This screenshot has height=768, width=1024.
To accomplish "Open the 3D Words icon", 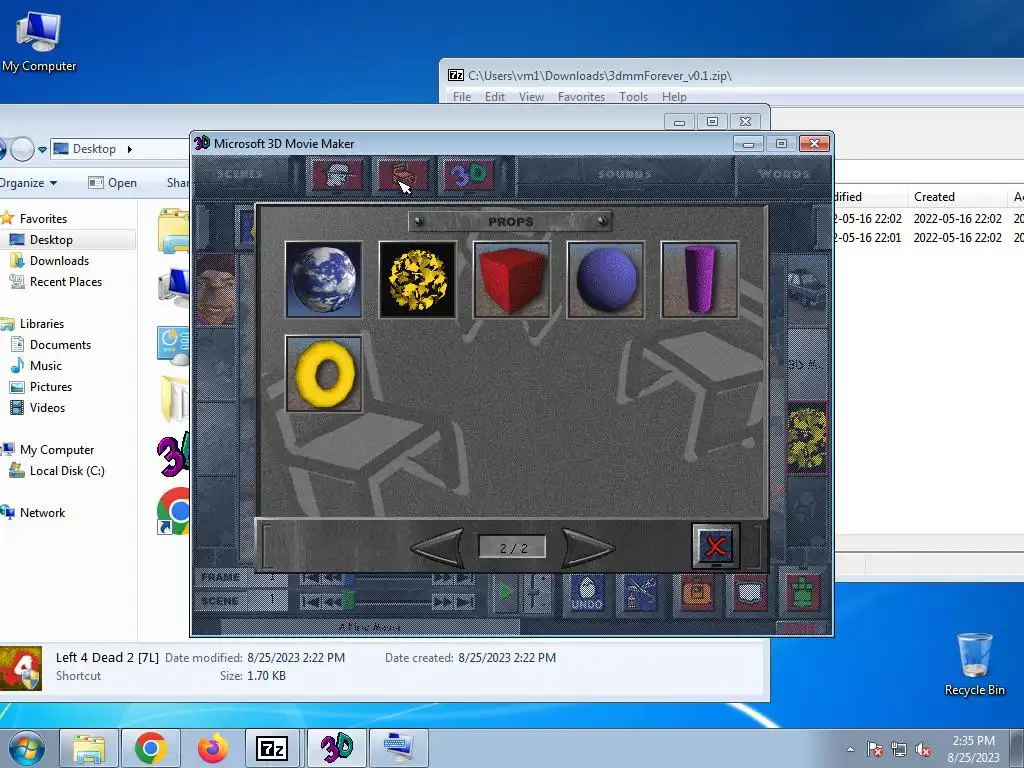I will tap(469, 174).
